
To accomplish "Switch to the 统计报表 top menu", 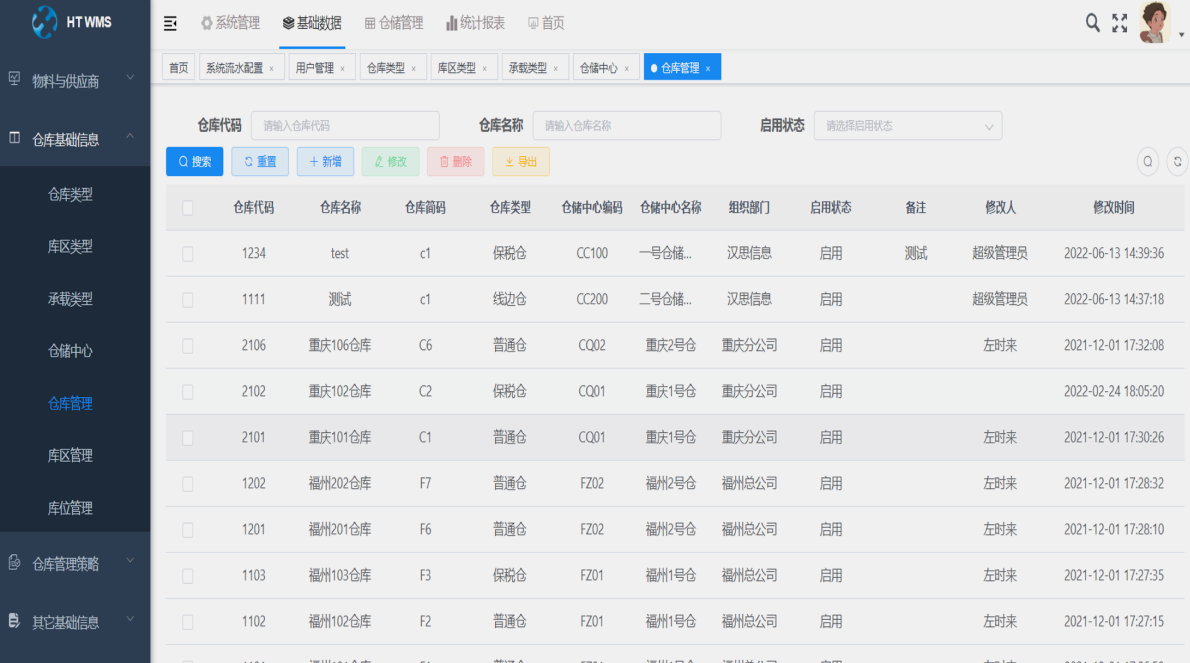I will 476,23.
